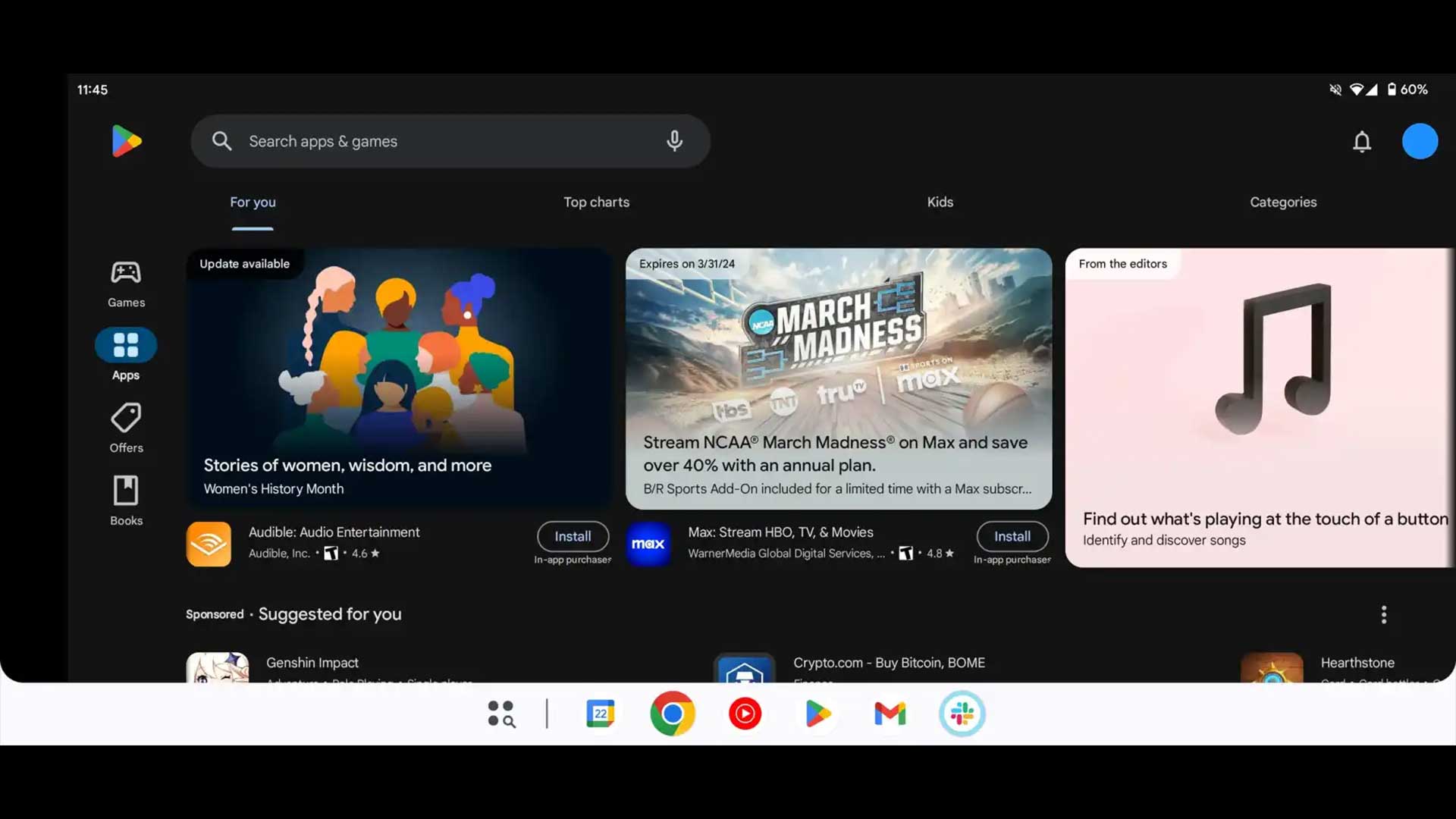The height and width of the screenshot is (819, 1456).
Task: Go to the Kids tab
Action: [x=940, y=202]
